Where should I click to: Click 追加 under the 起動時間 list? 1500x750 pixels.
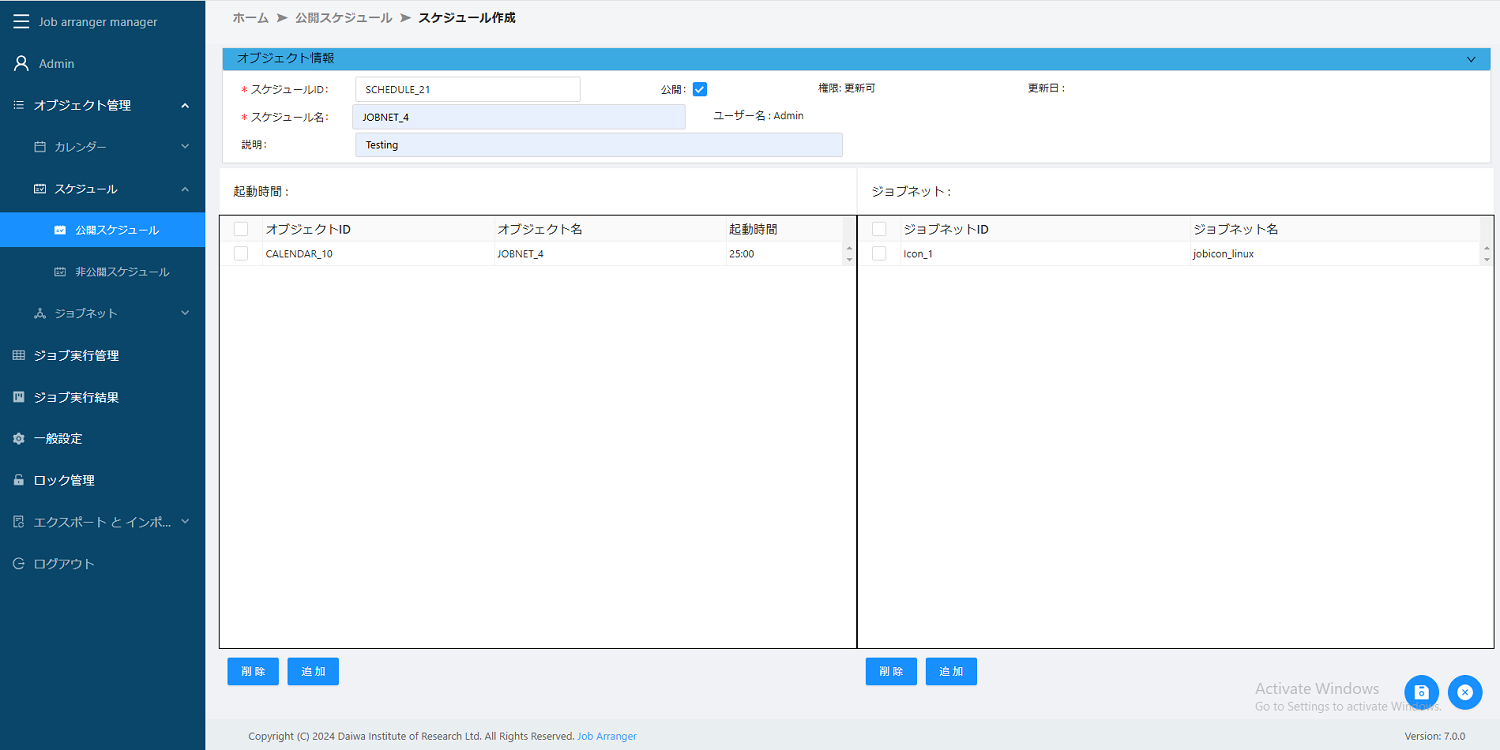point(312,671)
